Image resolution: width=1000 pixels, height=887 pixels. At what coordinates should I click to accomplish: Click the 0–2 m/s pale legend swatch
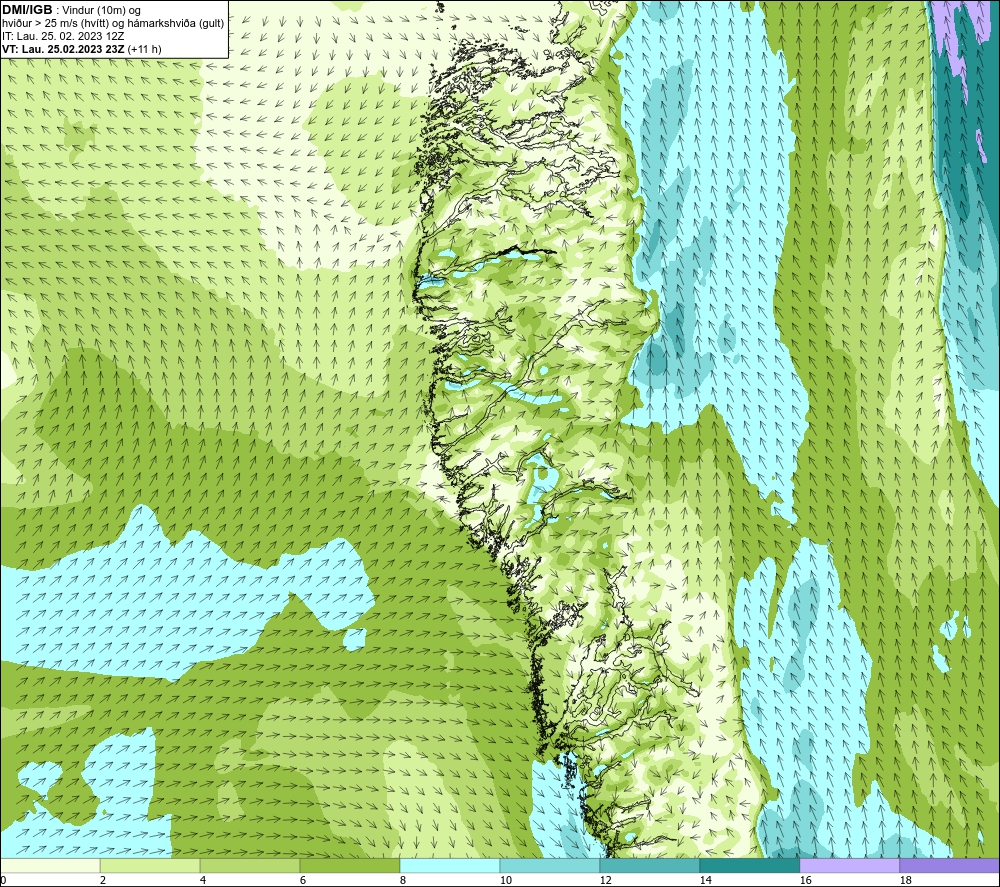pos(50,865)
